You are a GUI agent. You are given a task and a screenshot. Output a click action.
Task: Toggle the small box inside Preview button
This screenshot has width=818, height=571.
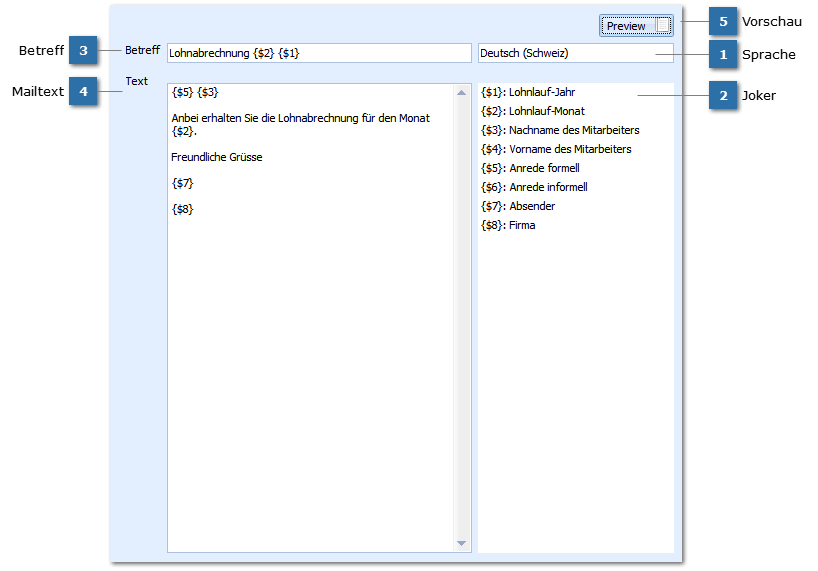[664, 25]
